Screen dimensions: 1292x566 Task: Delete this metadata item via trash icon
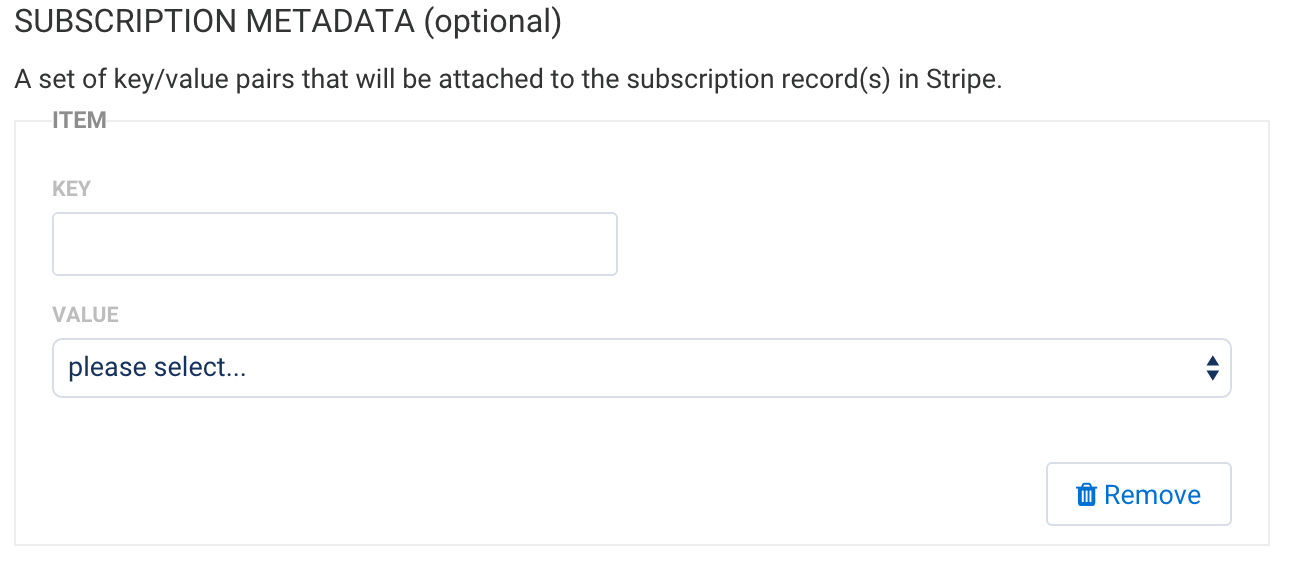(x=1086, y=495)
